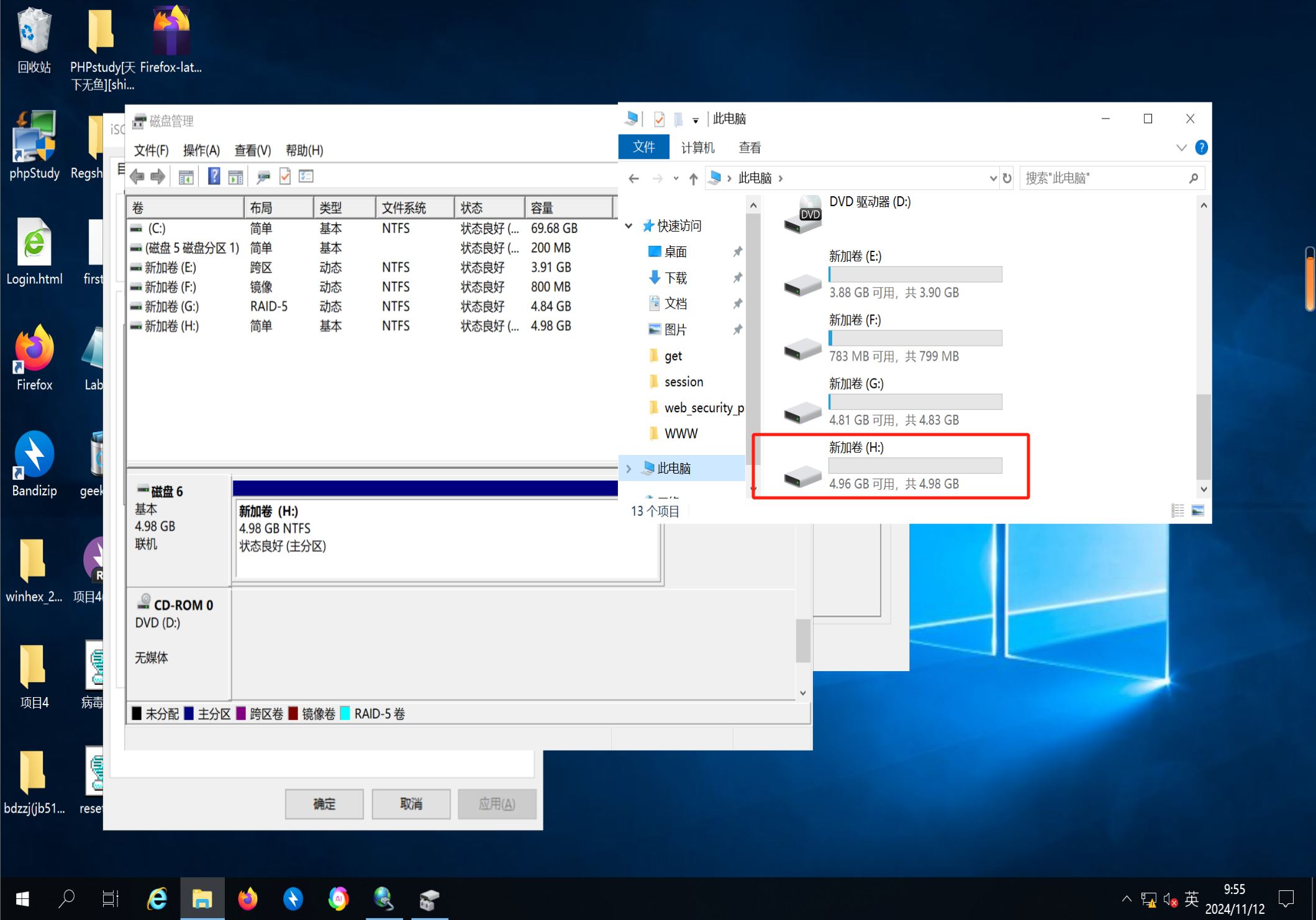Image resolution: width=1316 pixels, height=920 pixels.
Task: Click the back arrow in Disk Management toolbar
Action: point(137,177)
